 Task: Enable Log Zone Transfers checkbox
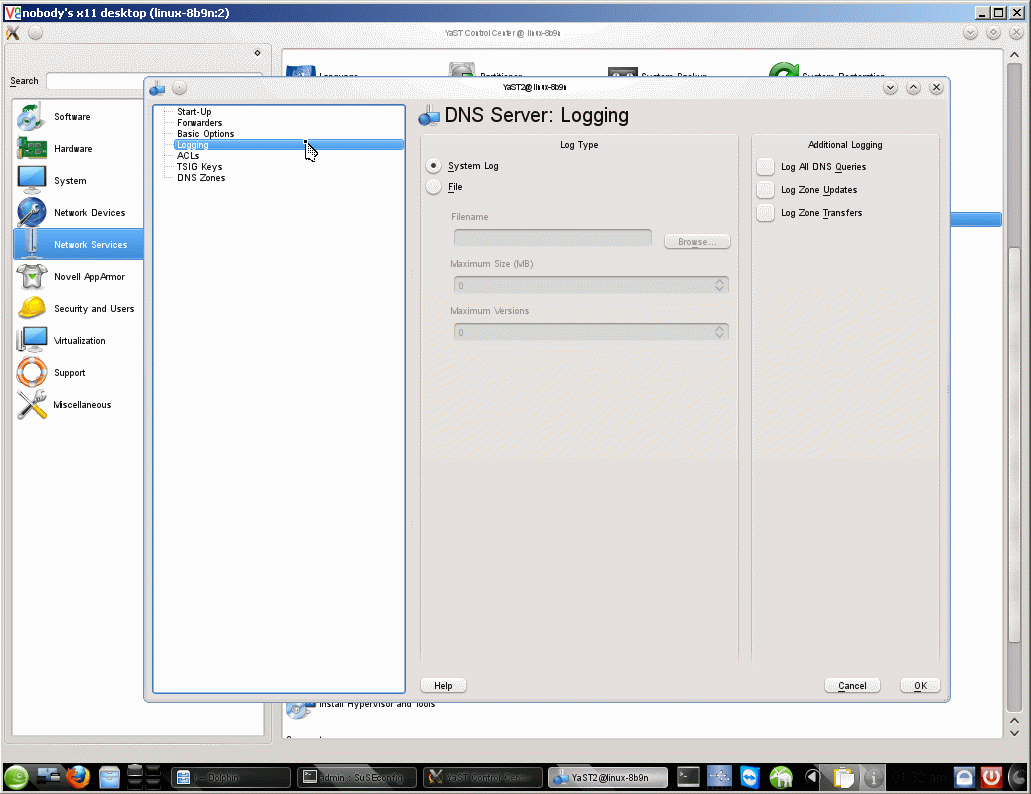tap(765, 213)
